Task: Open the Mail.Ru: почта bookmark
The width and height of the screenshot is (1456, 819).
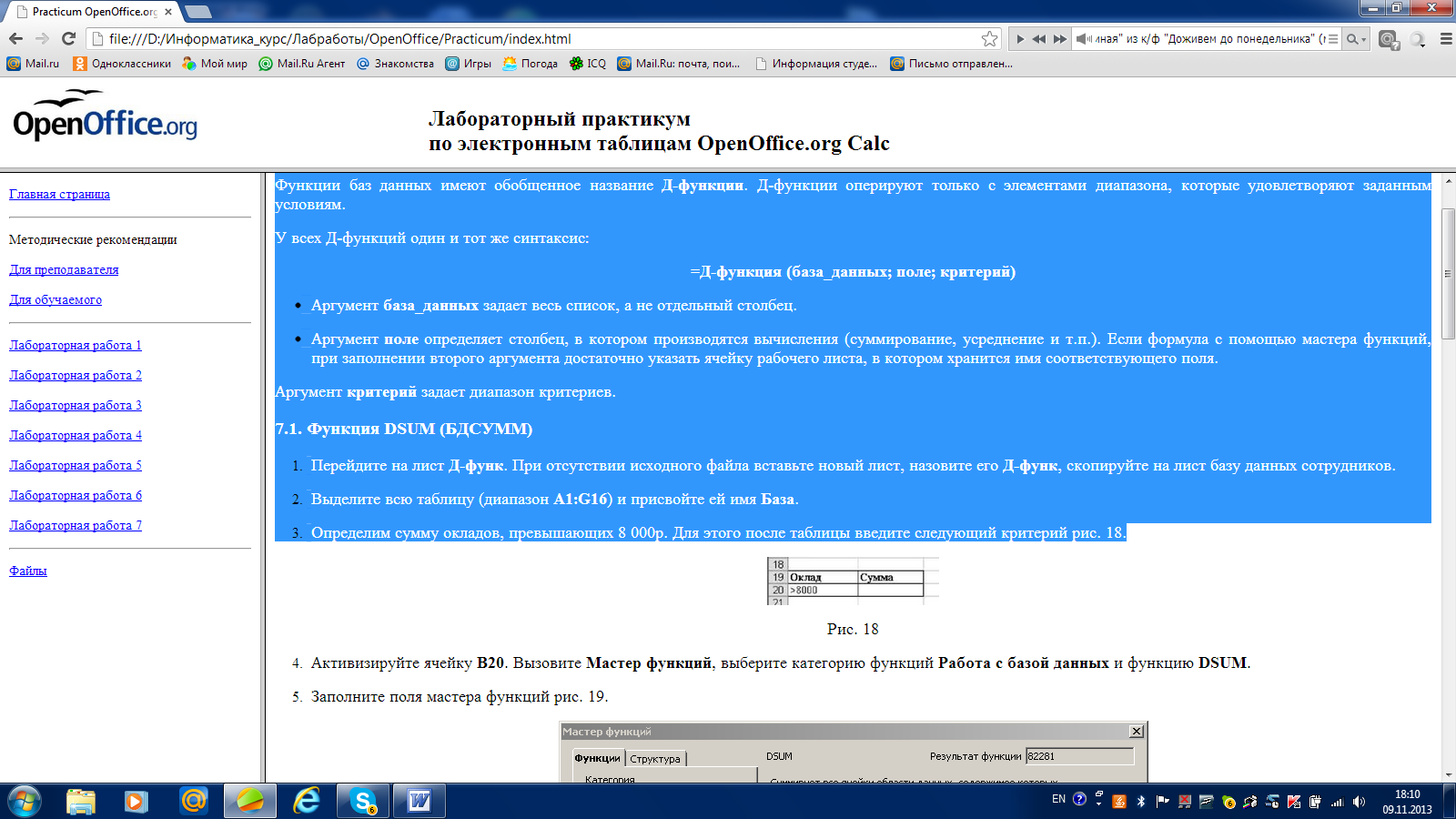Action: pyautogui.click(x=679, y=64)
